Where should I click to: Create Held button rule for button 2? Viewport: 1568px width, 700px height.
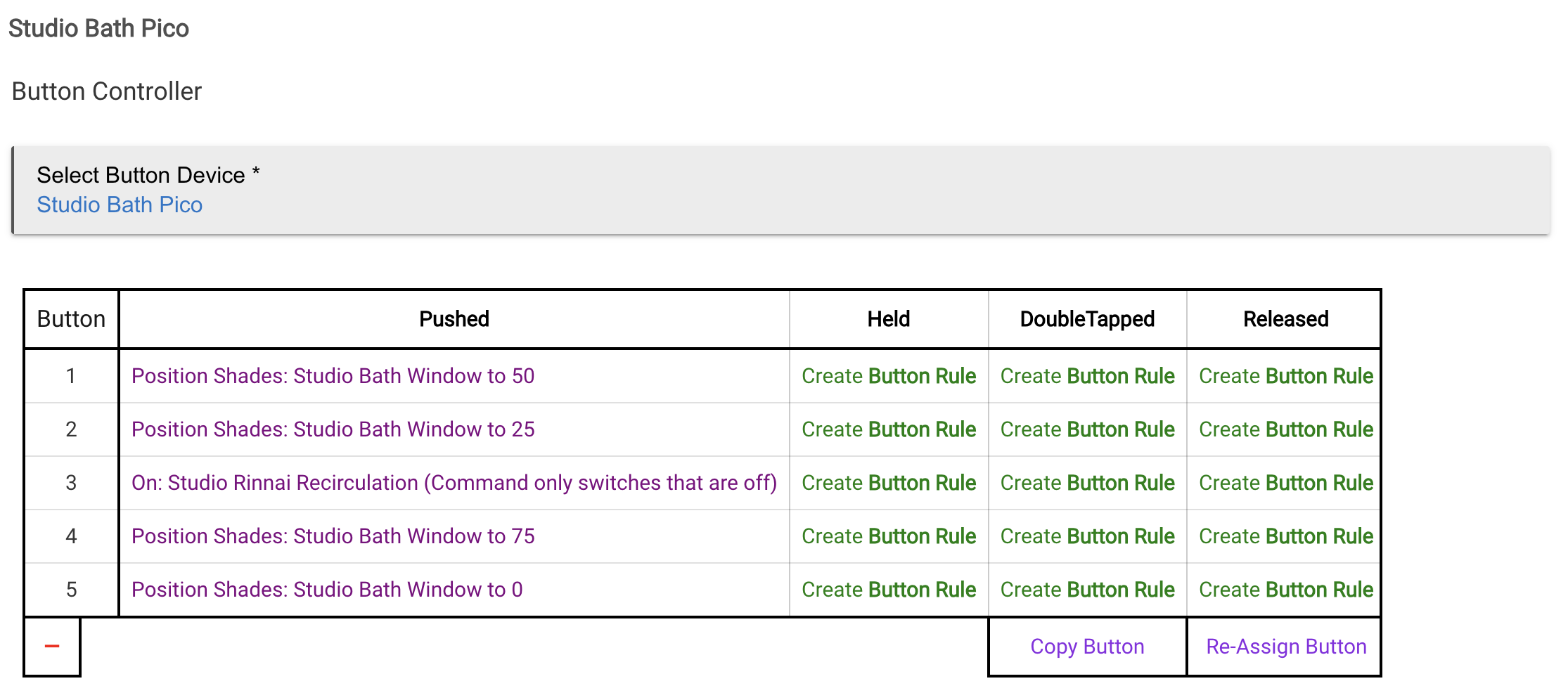pyautogui.click(x=888, y=429)
